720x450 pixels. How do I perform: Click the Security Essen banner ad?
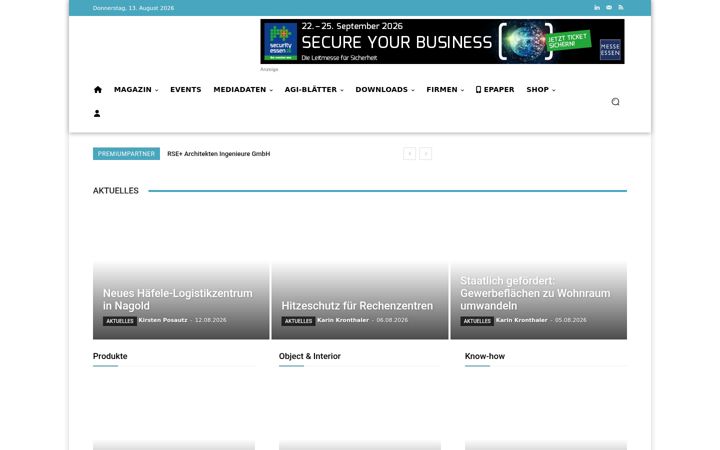pos(442,41)
